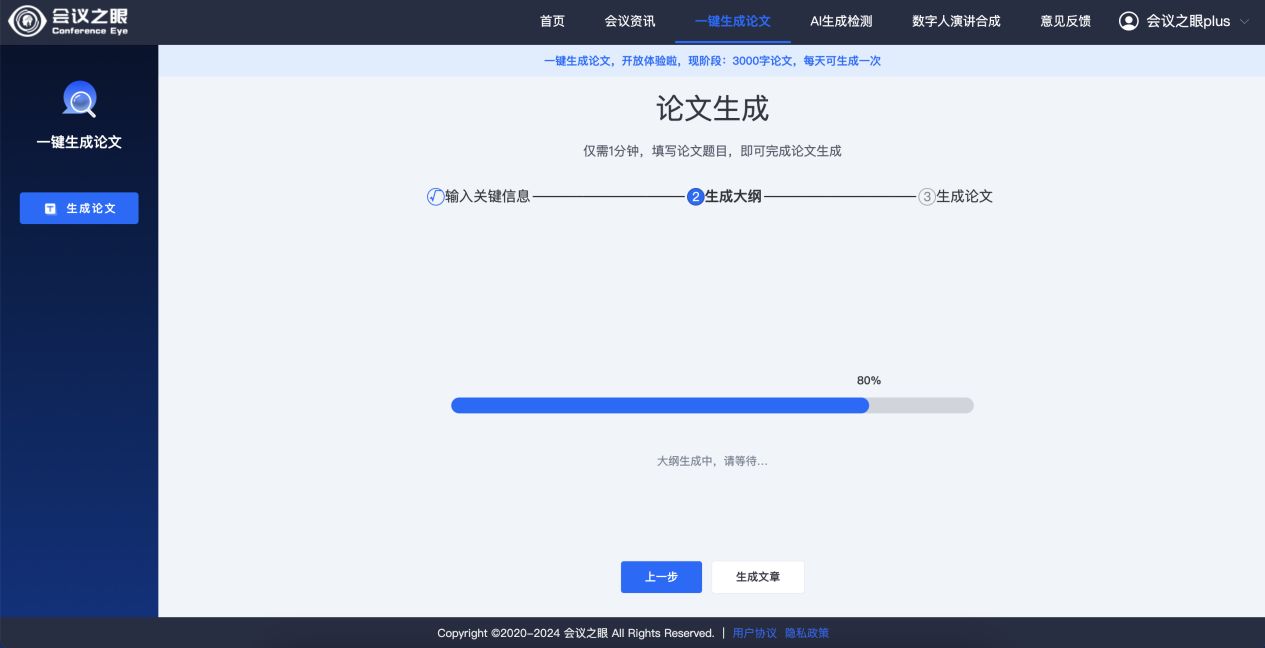Screen dimensions: 1265x648
Task: Open the 用户协议 link
Action: (x=754, y=633)
